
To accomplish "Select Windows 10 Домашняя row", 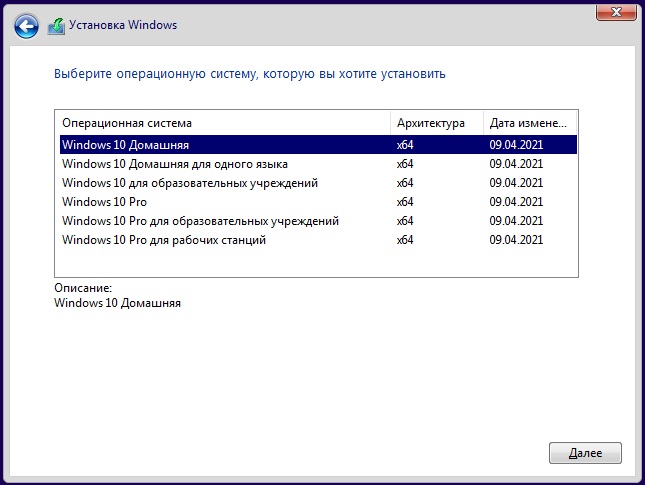I will (x=318, y=145).
